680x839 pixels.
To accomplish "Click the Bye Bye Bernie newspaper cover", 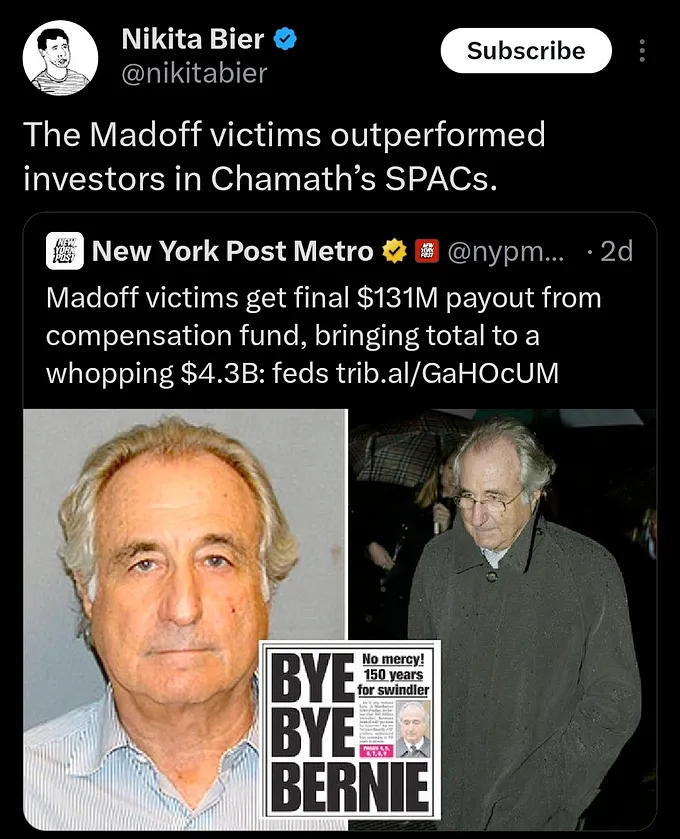I will pos(350,729).
